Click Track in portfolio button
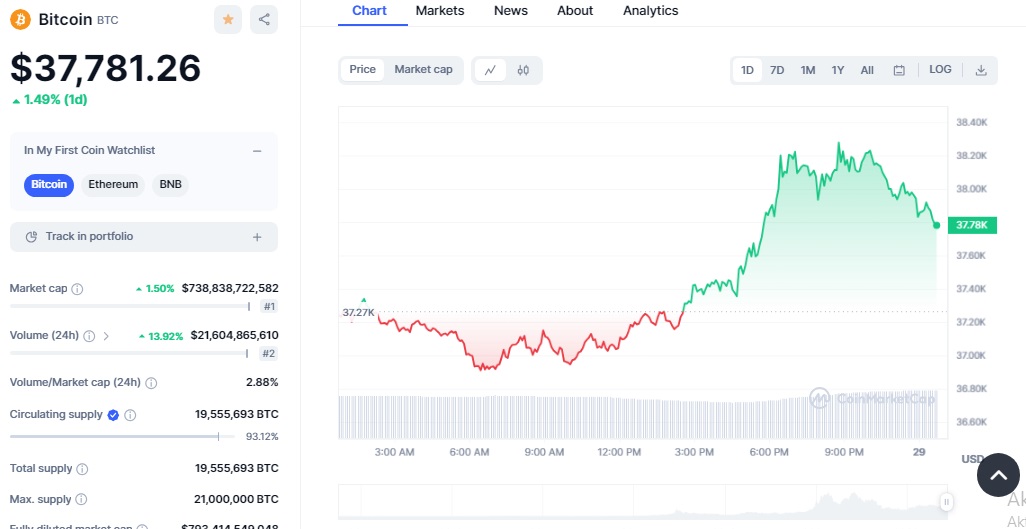This screenshot has width=1026, height=529. coord(144,237)
